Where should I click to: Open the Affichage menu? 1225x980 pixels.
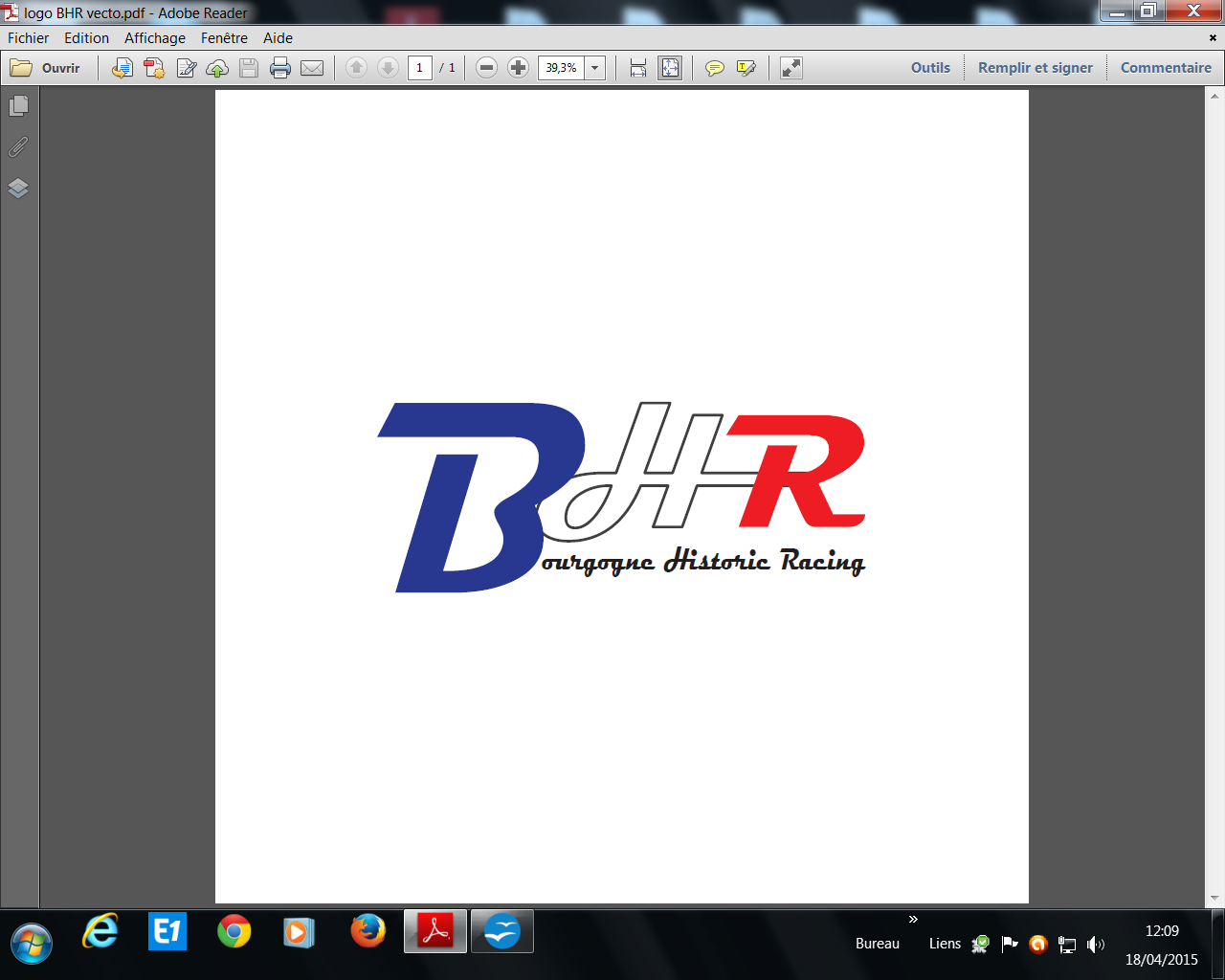[155, 38]
